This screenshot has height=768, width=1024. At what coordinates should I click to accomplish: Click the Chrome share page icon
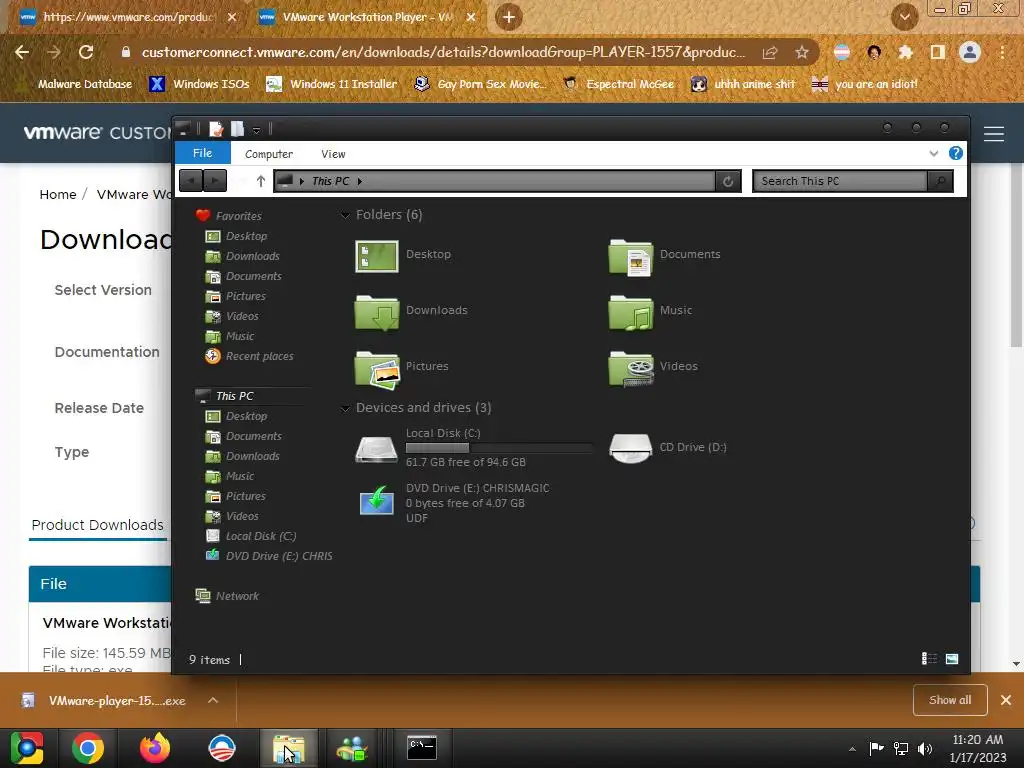point(770,52)
